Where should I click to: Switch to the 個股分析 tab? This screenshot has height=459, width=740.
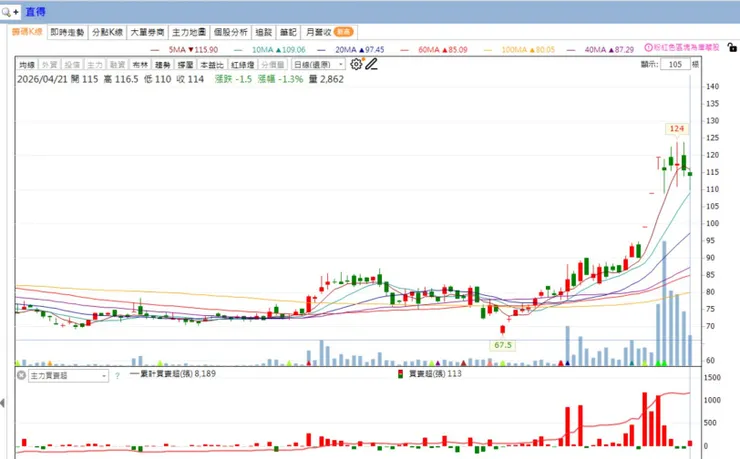231,32
